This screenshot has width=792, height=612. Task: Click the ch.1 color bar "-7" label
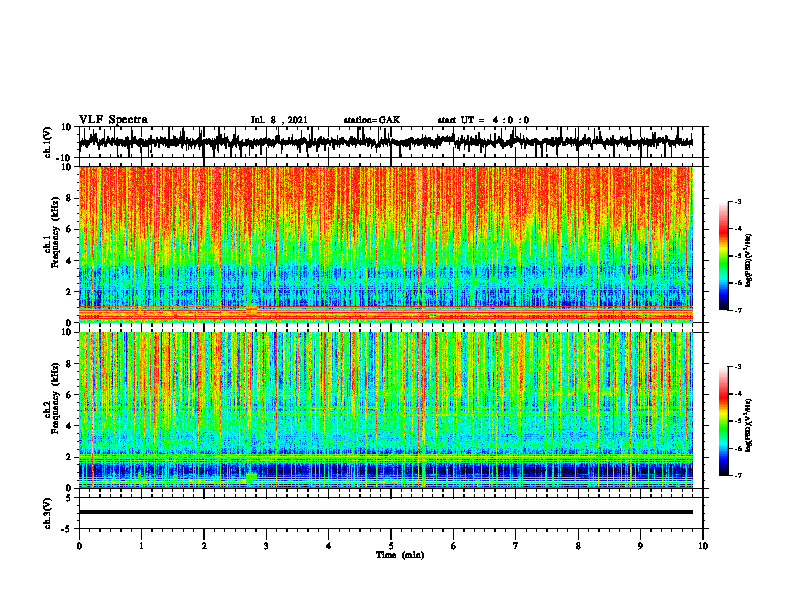(x=738, y=310)
